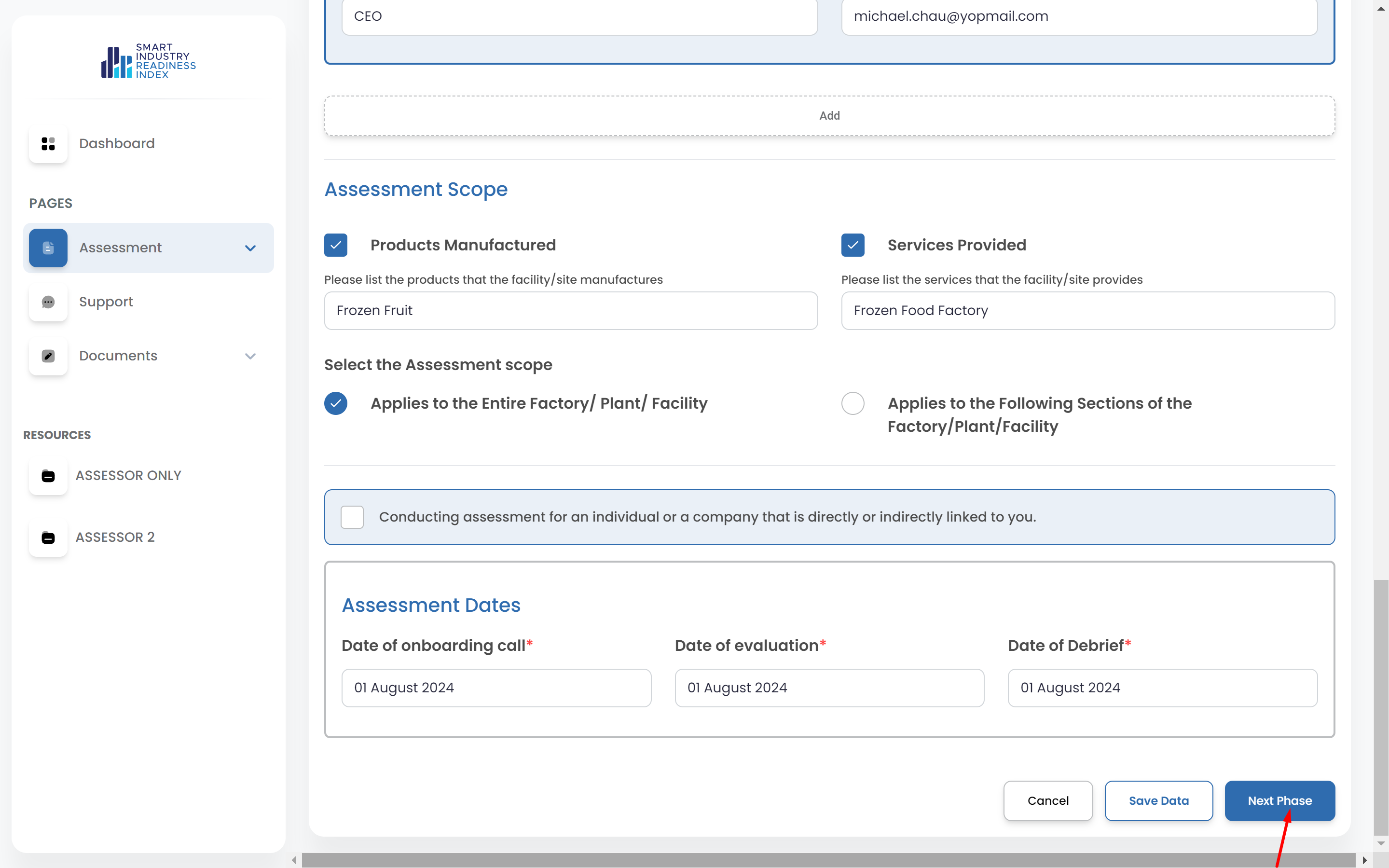This screenshot has width=1389, height=868.
Task: Click the Dashboard grid icon
Action: tap(48, 143)
